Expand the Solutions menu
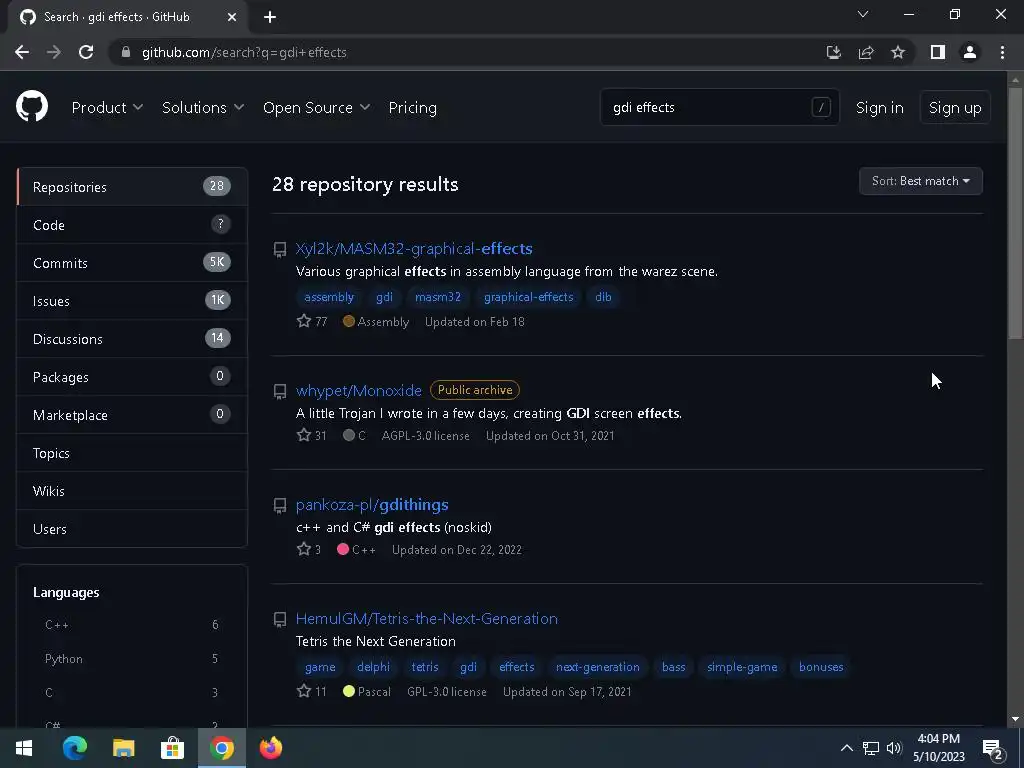Screen dimensions: 1024x768 click(x=203, y=108)
